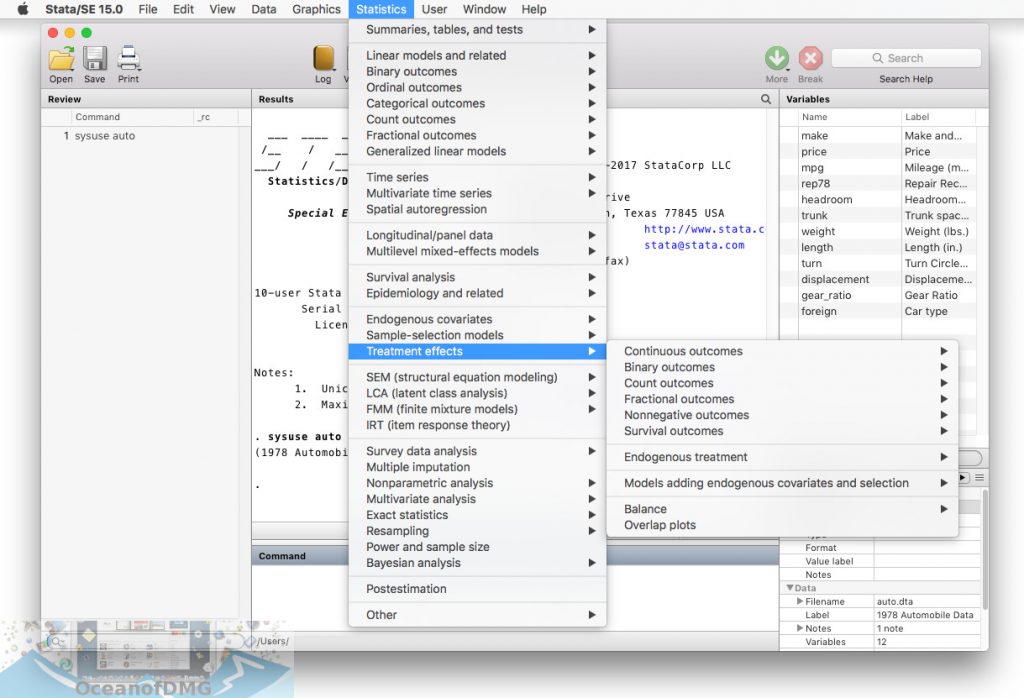
Task: Select SEM (structural equation modeling) item
Action: [x=477, y=377]
